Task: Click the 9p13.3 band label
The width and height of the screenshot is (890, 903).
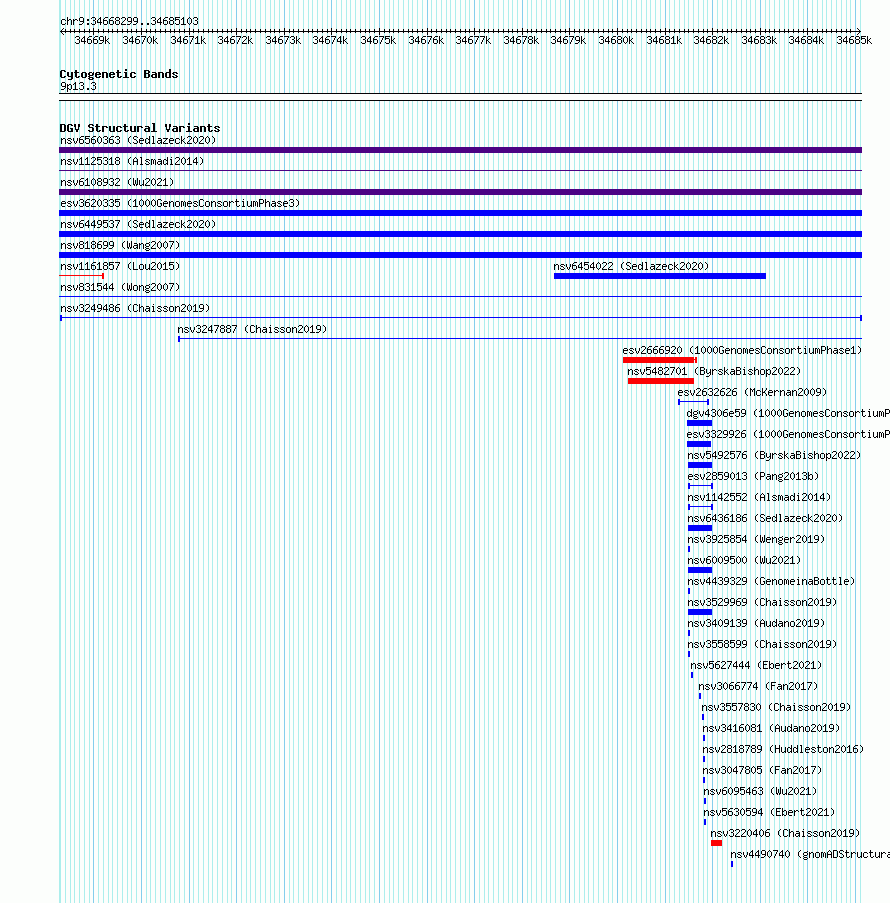Action: pyautogui.click(x=78, y=87)
